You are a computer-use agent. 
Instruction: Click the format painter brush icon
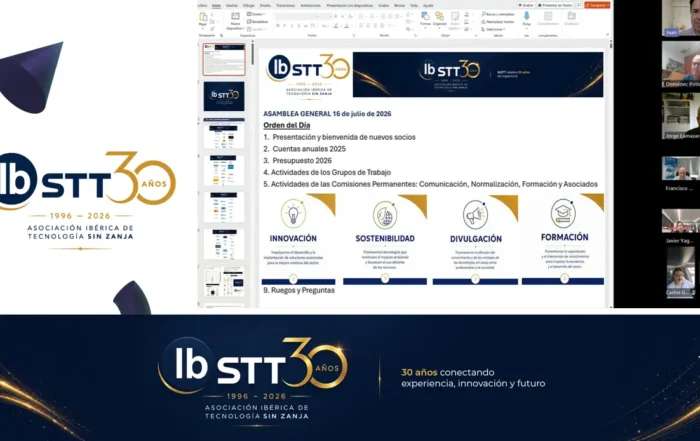coord(213,29)
